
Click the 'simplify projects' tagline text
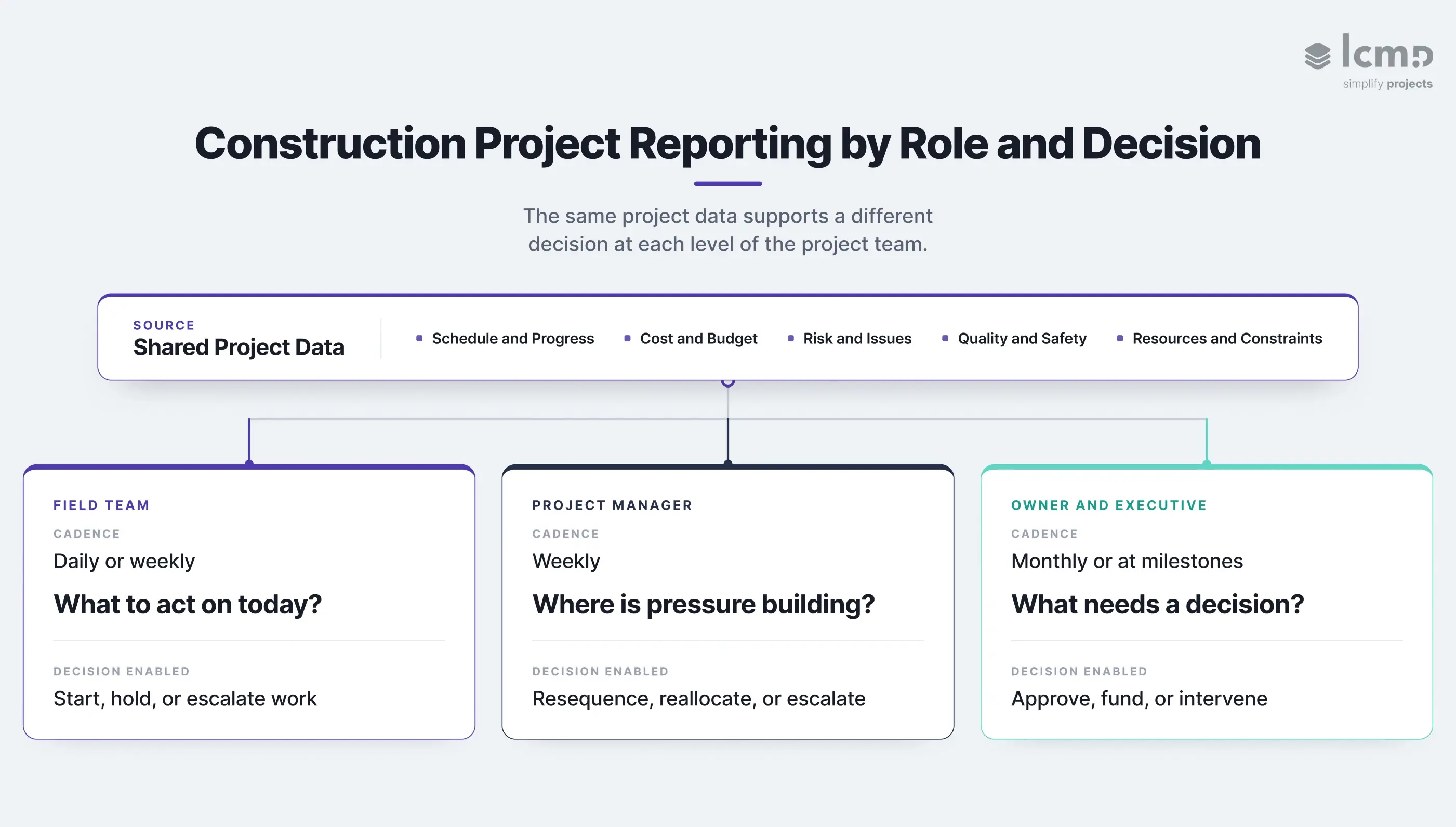click(1387, 84)
